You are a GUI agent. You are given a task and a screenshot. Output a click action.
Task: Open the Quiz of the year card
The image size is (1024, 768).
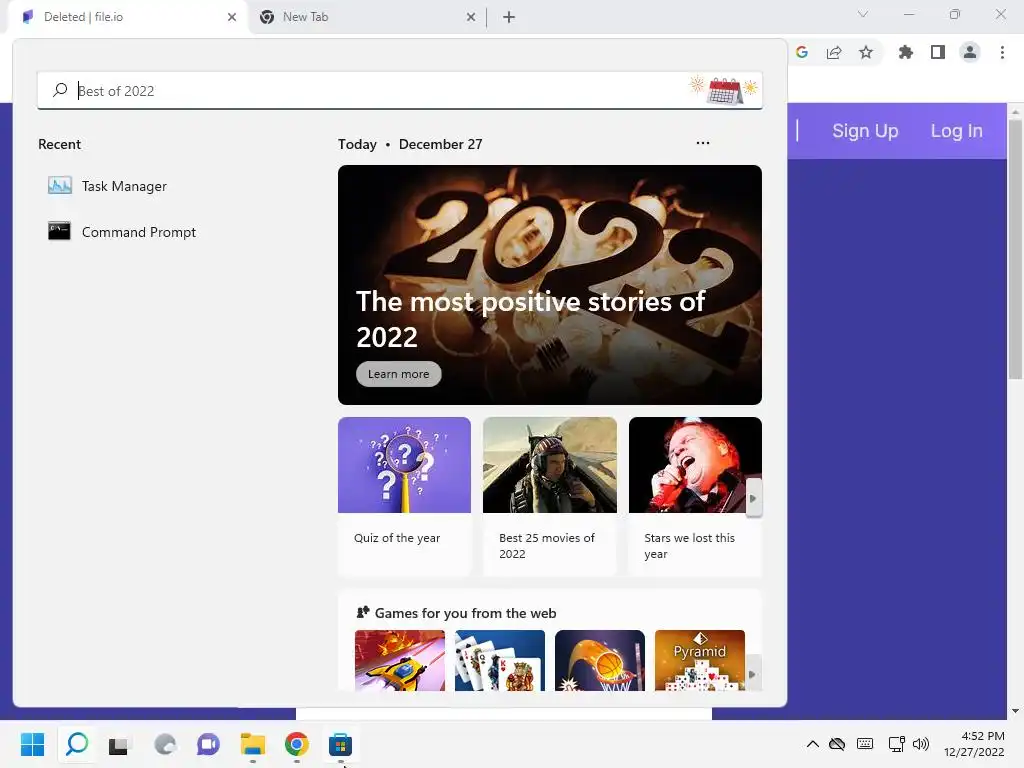[404, 496]
